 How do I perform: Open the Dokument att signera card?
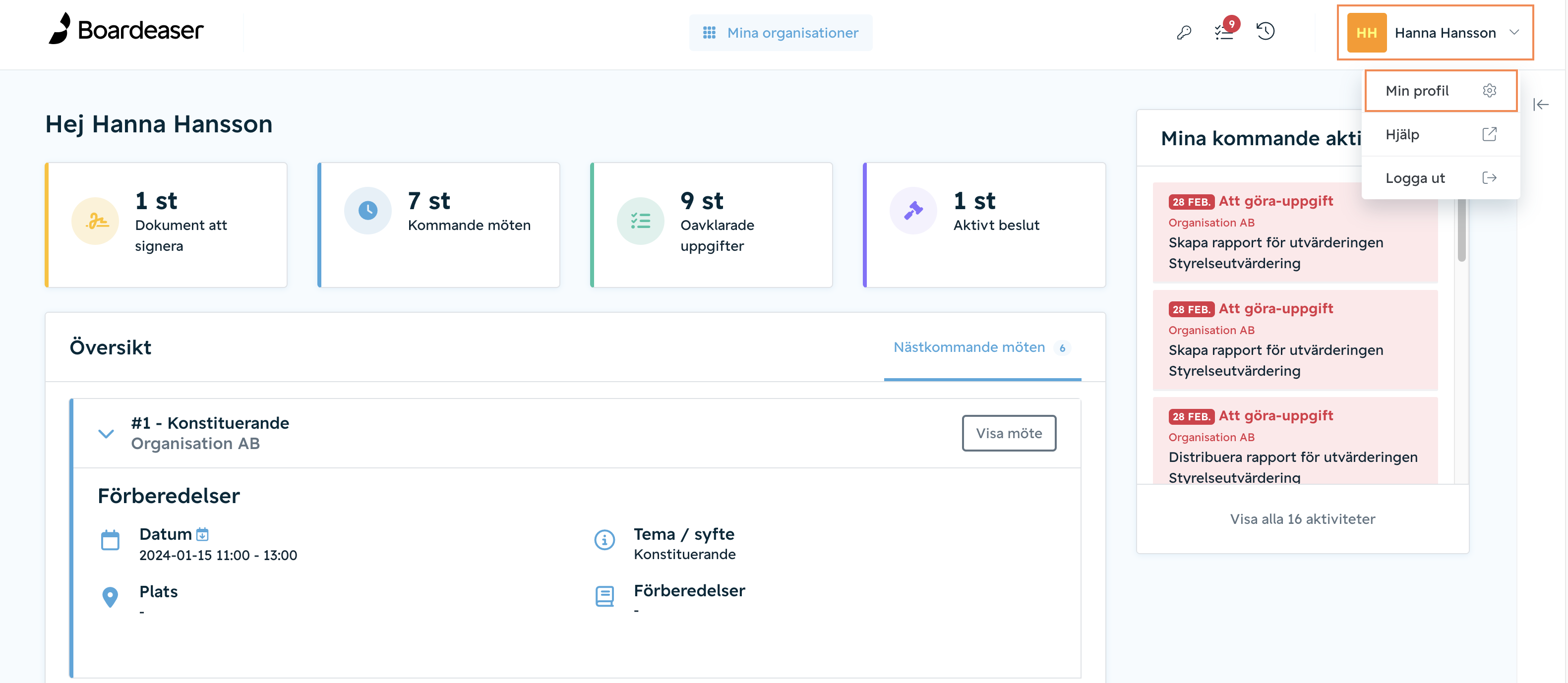coord(166,225)
